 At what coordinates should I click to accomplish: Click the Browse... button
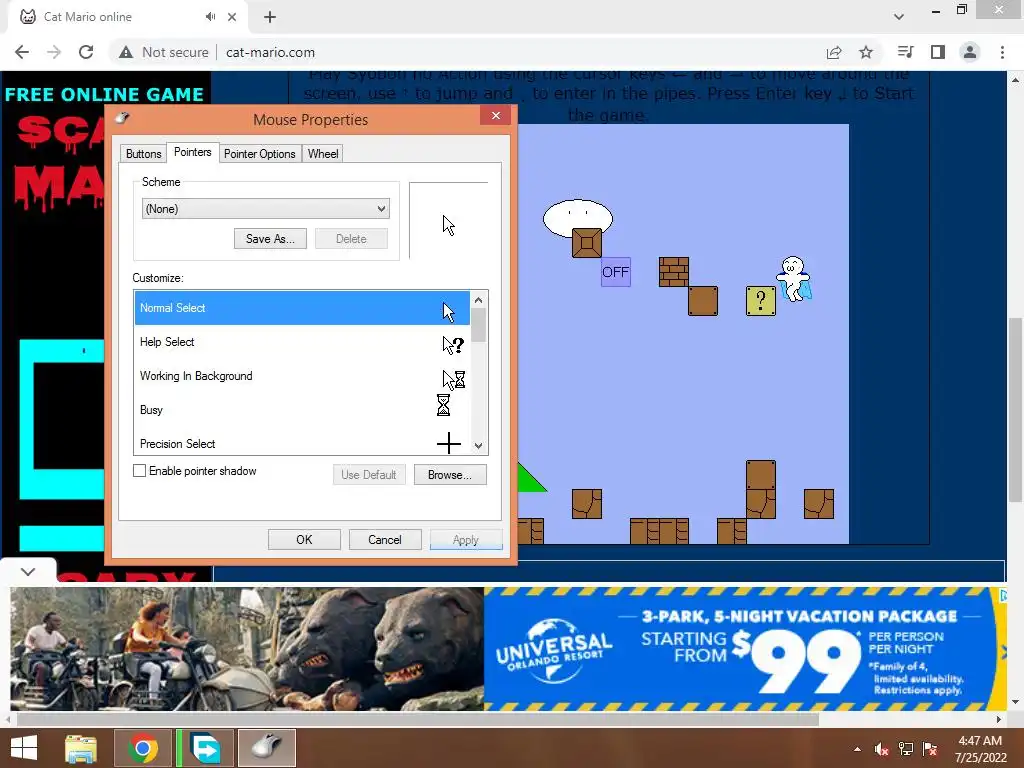pyautogui.click(x=450, y=475)
